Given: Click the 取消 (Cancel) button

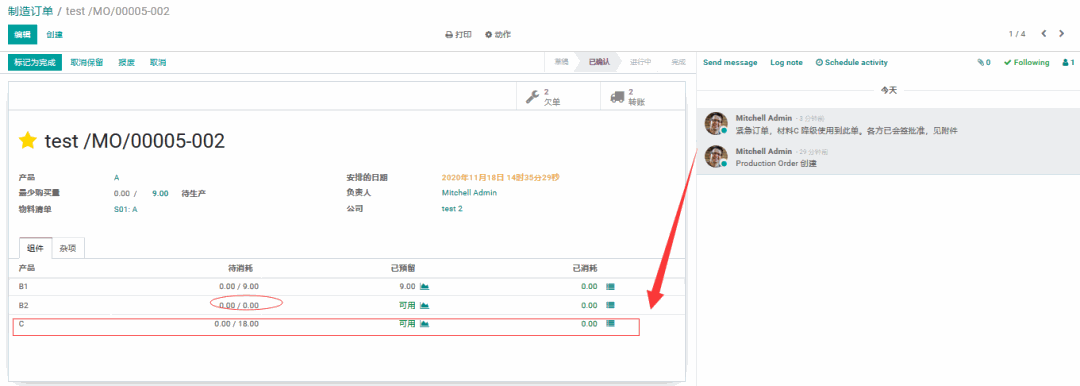Looking at the screenshot, I should coord(158,63).
